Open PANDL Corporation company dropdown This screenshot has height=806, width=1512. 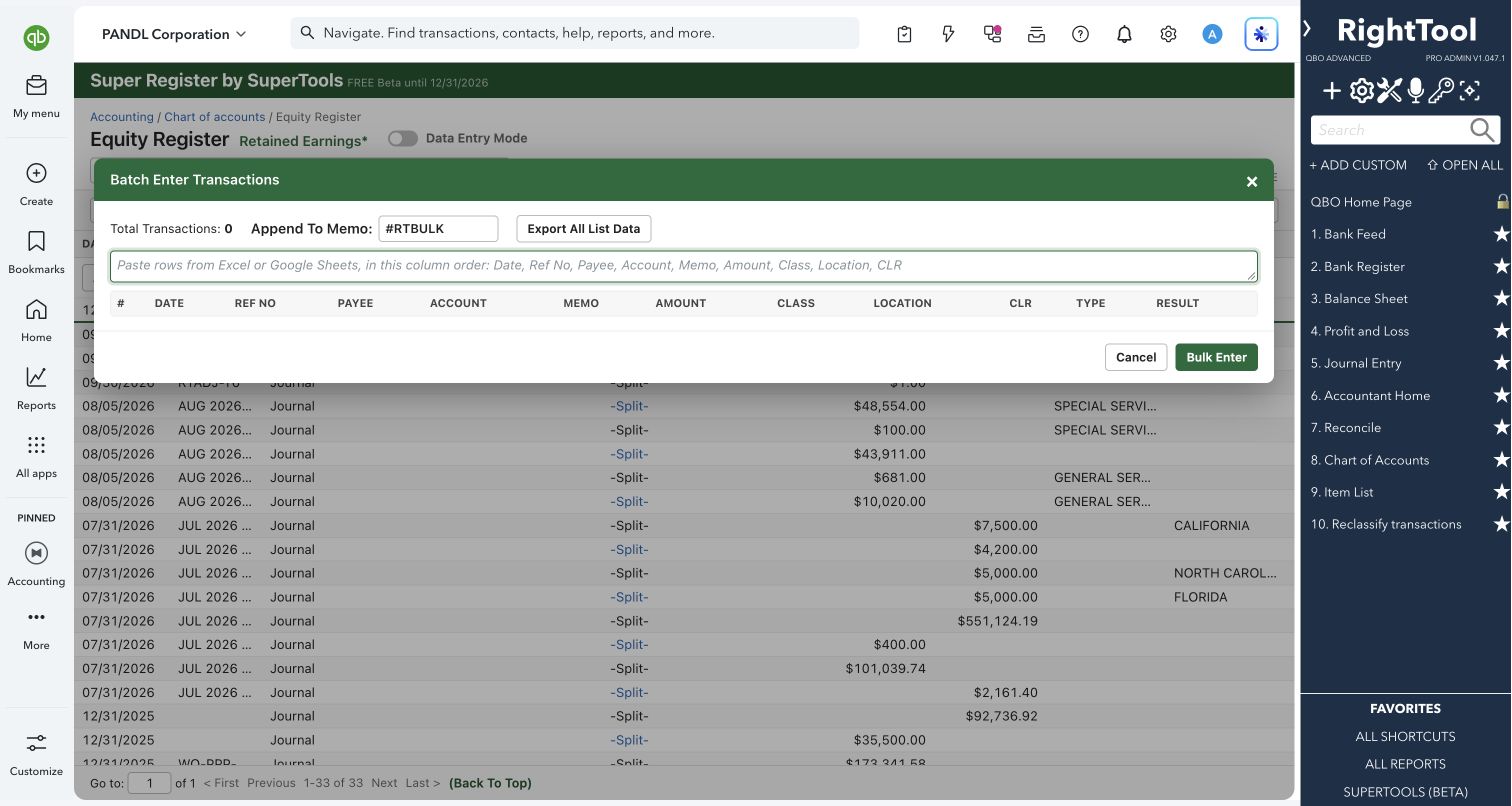[174, 34]
